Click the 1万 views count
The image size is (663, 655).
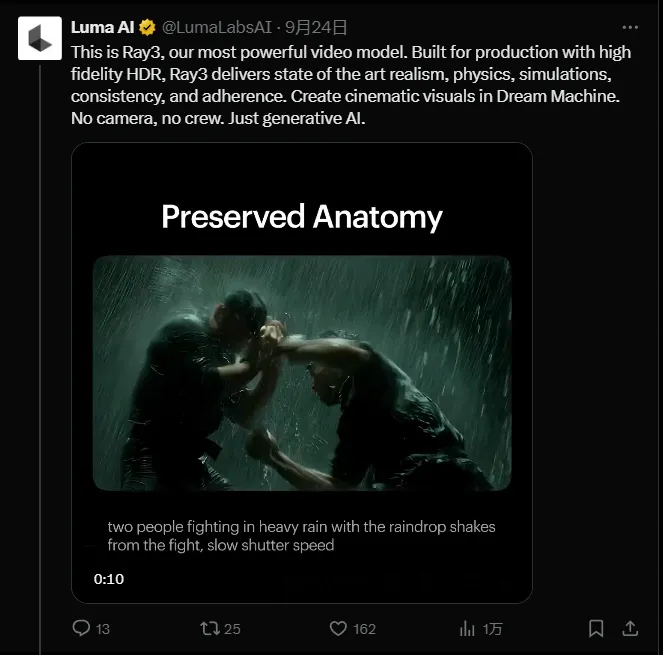point(492,629)
